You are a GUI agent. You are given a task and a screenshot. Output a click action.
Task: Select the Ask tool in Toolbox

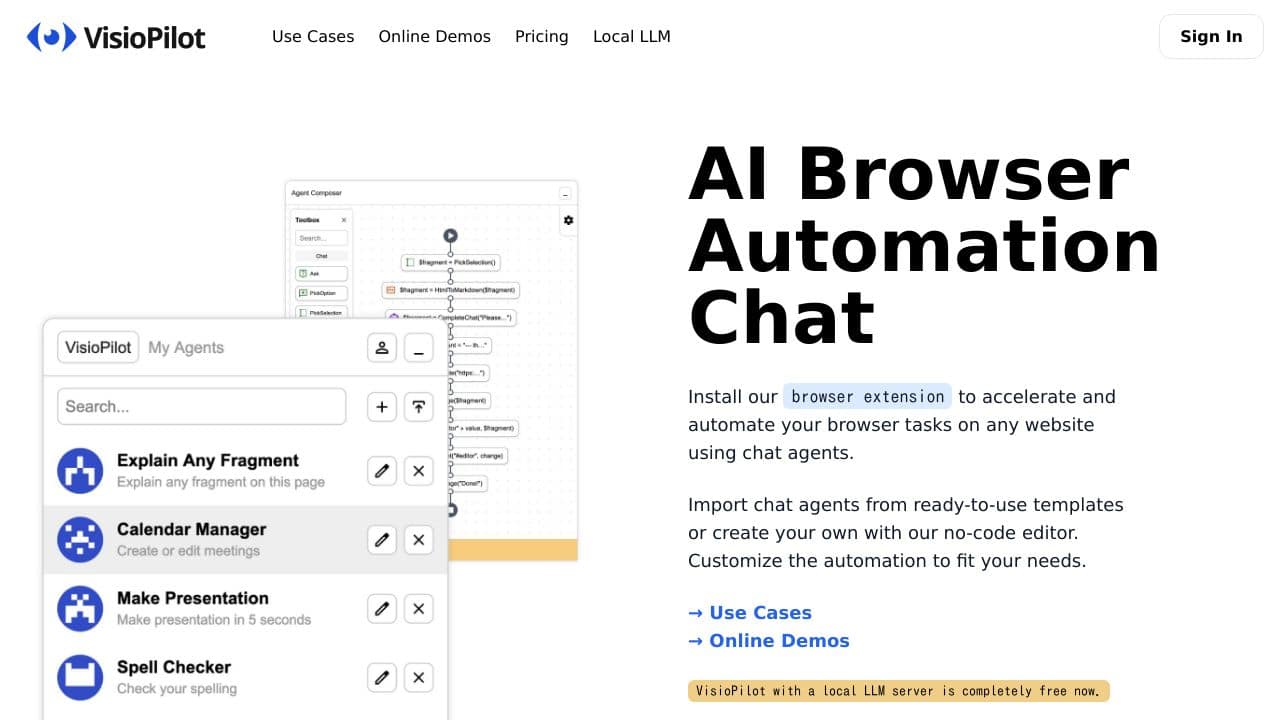pyautogui.click(x=321, y=273)
